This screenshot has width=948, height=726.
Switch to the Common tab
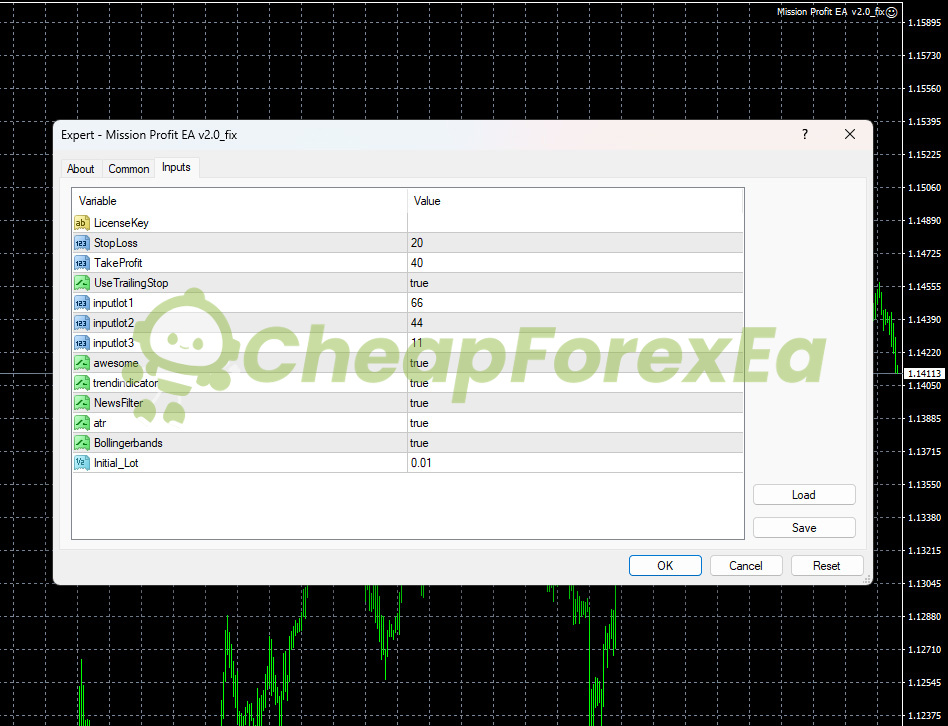click(x=129, y=169)
